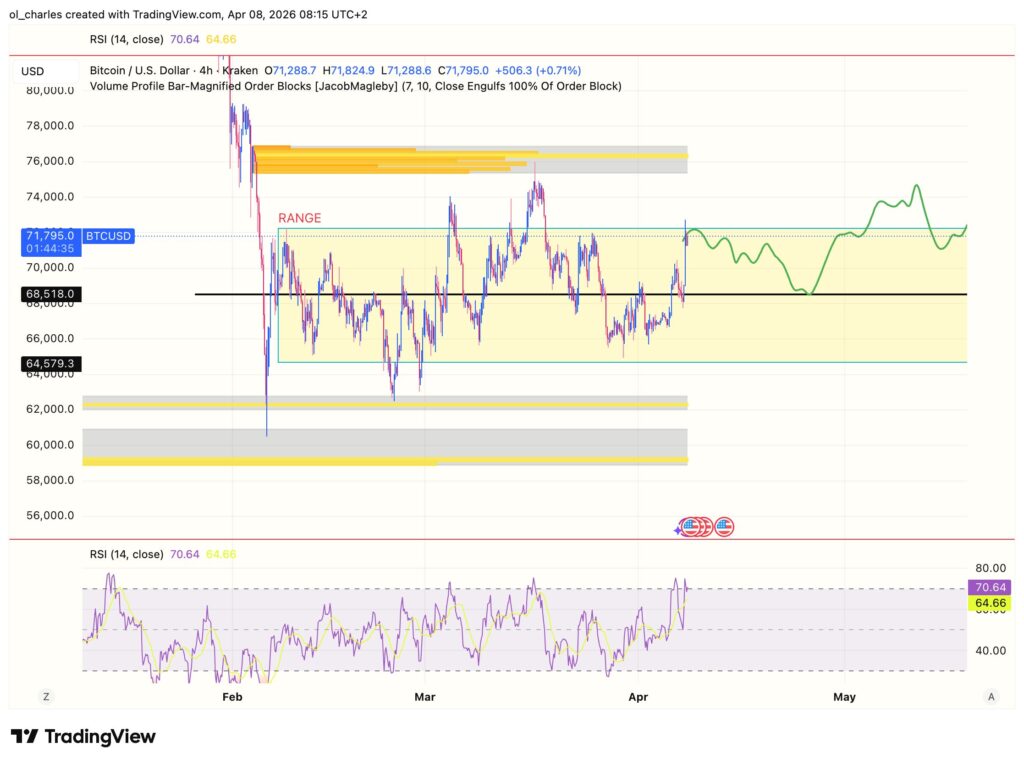The image size is (1024, 764).
Task: Click the rightmost US flag event icon
Action: [x=723, y=525]
